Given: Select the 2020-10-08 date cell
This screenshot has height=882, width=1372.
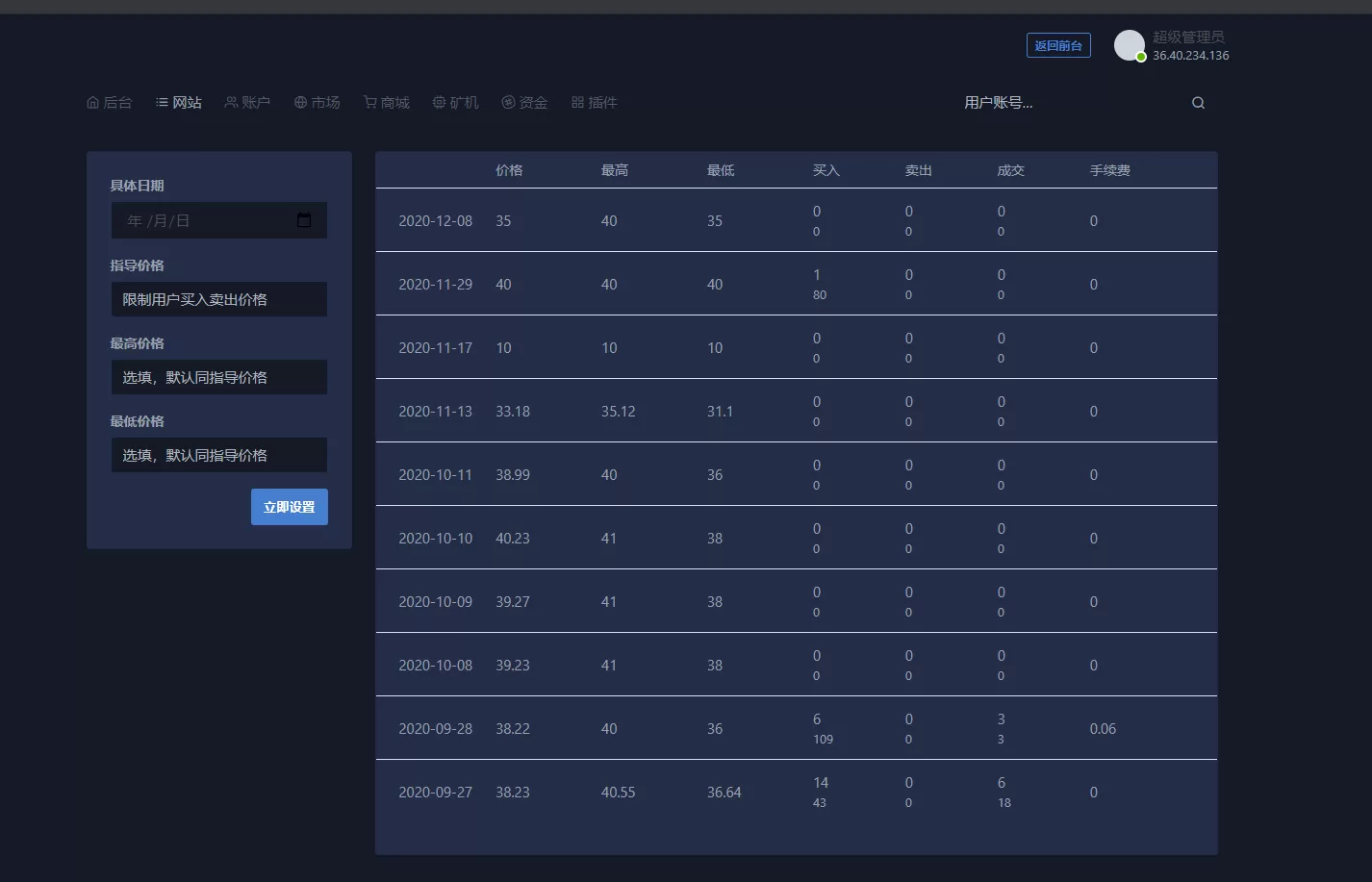Looking at the screenshot, I should point(436,666).
